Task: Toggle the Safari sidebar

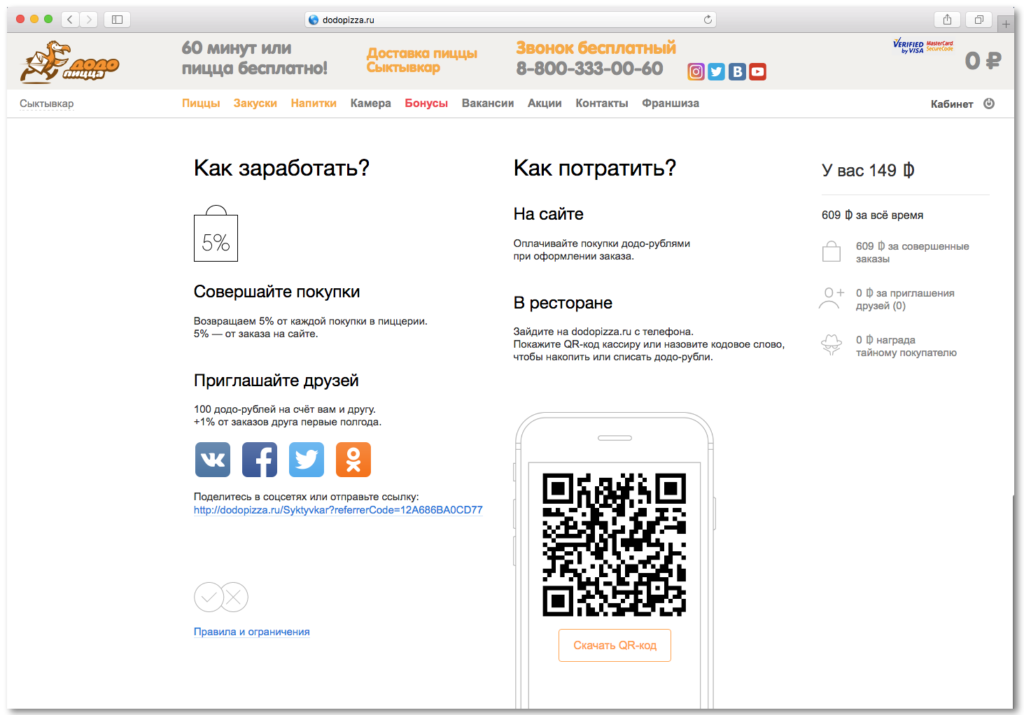Action: coord(118,20)
